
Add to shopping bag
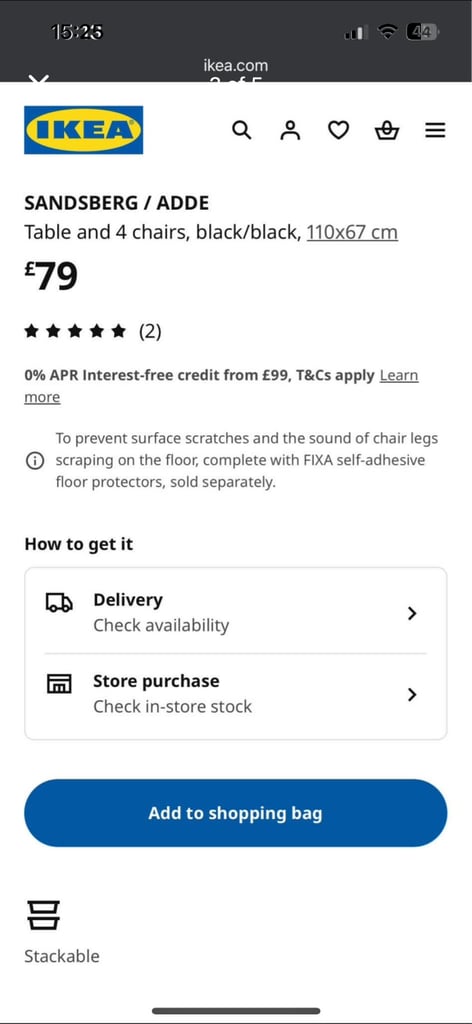(x=236, y=813)
